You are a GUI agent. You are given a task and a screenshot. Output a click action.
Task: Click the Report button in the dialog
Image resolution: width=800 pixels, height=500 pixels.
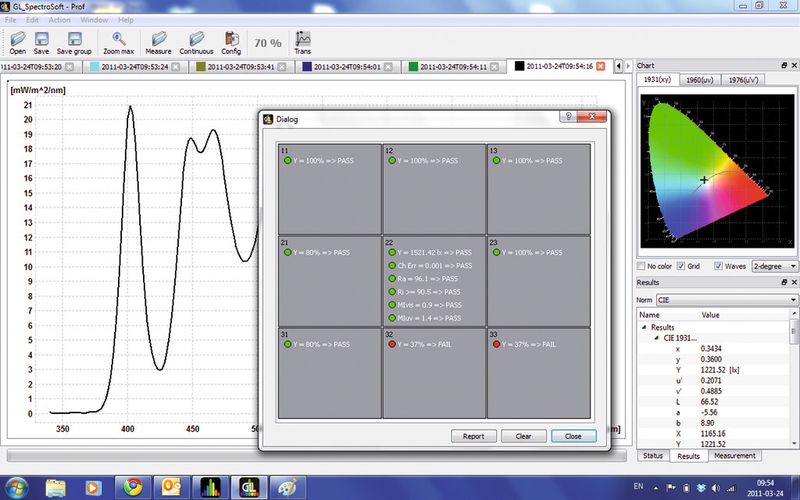(473, 436)
